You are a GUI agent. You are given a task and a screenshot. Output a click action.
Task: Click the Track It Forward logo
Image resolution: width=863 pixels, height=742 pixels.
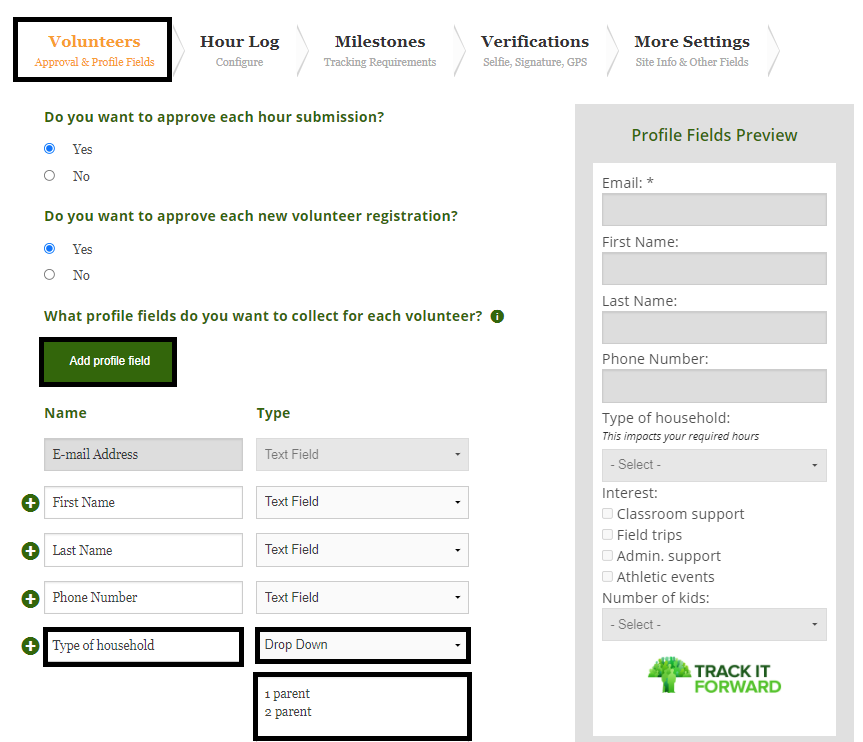click(714, 675)
